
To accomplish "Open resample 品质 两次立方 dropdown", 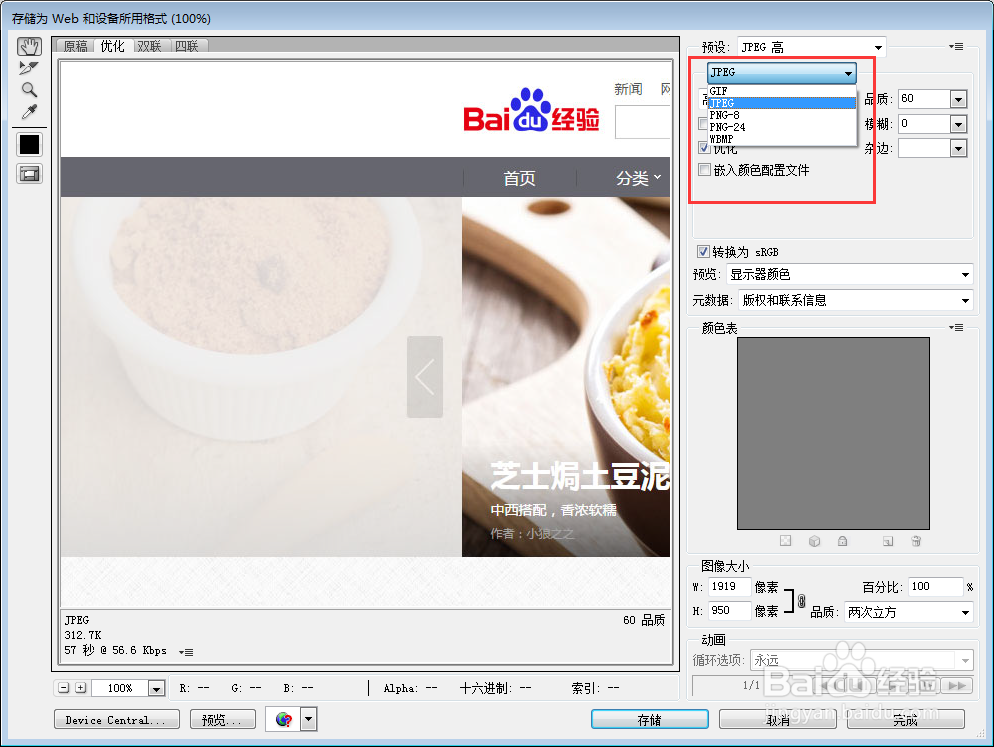I will [908, 612].
